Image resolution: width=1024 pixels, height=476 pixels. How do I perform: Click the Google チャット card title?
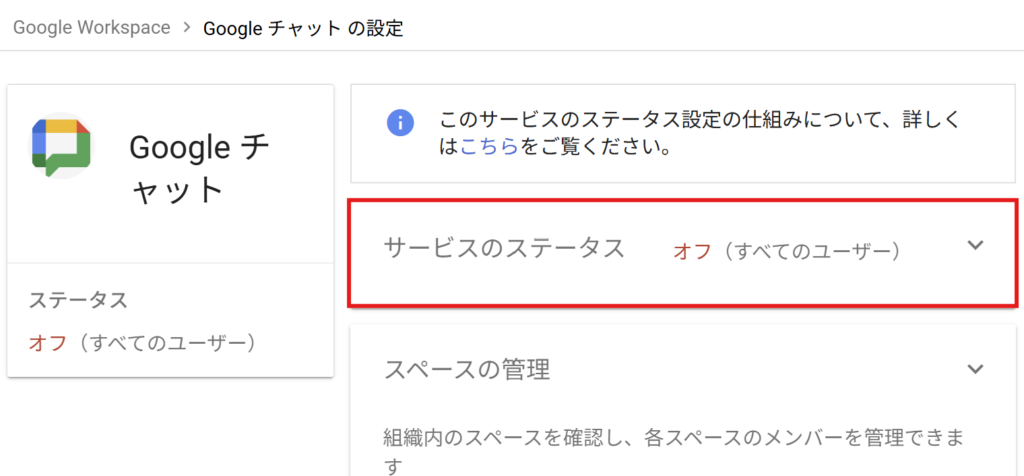[x=199, y=169]
